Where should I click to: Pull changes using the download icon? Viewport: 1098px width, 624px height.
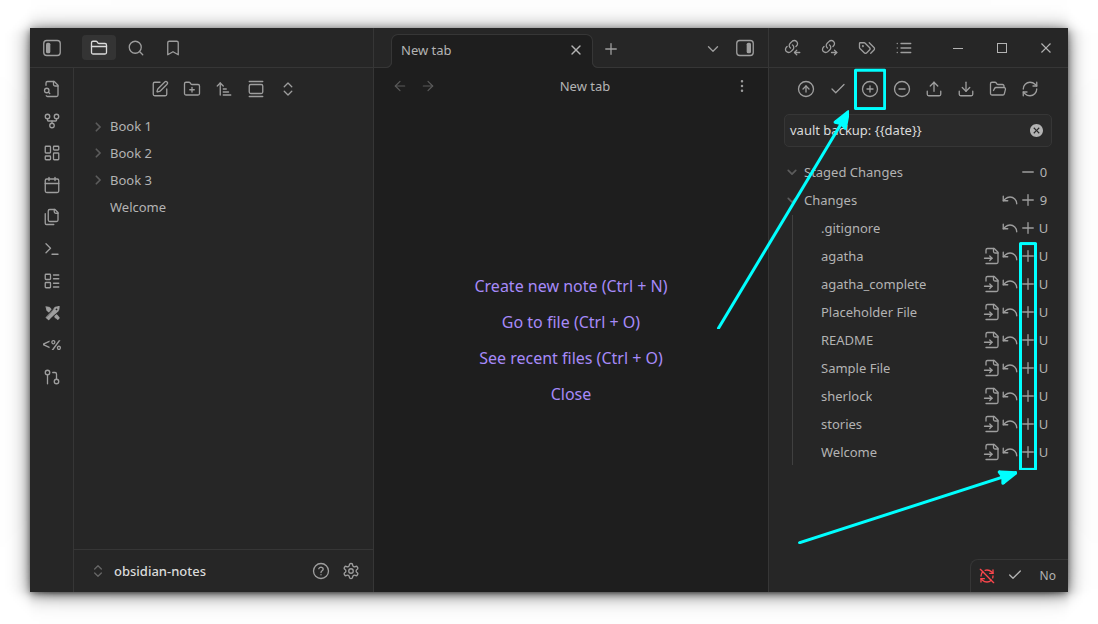pos(965,89)
